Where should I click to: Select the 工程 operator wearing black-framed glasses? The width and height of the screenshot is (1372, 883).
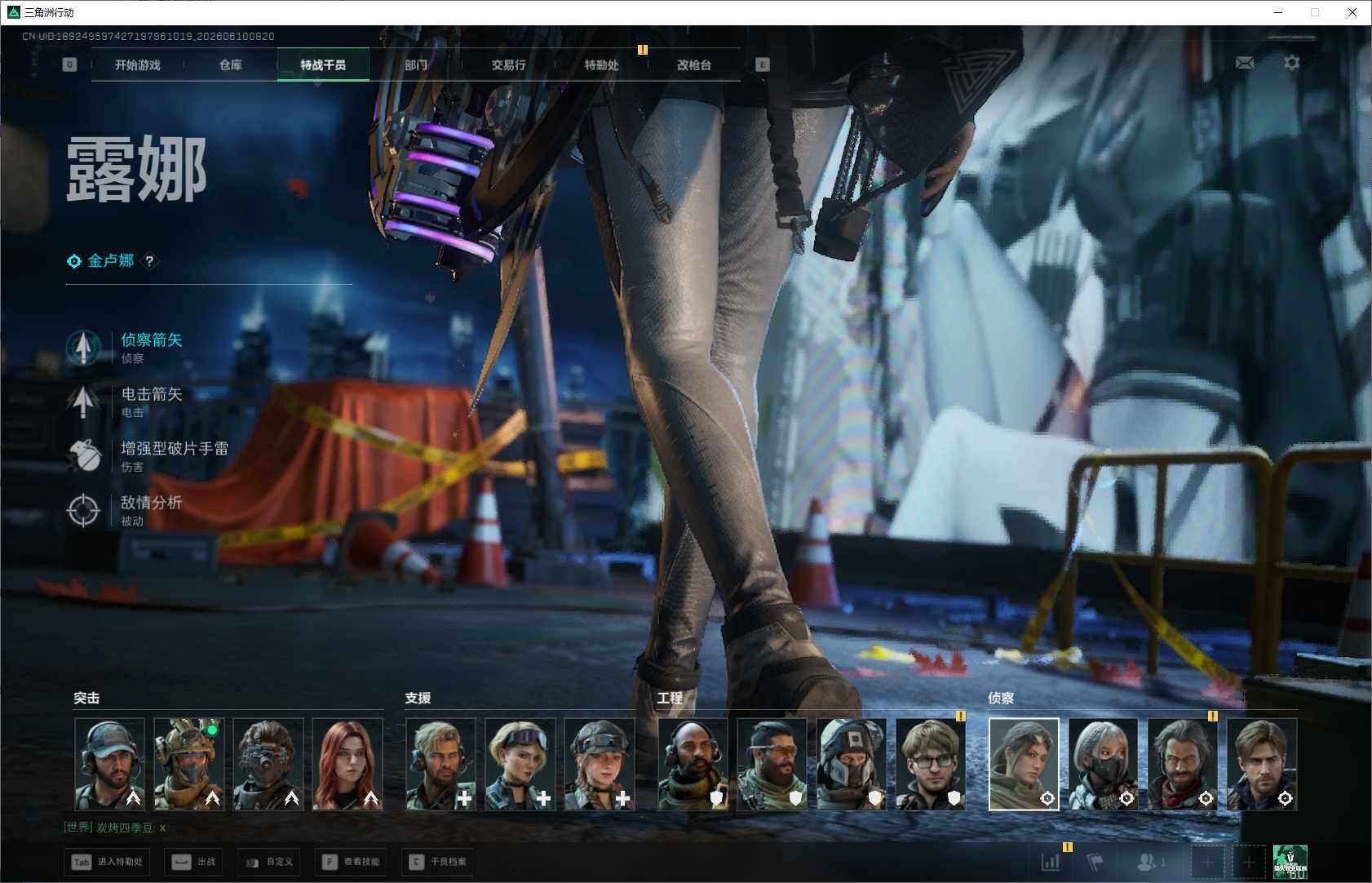[931, 765]
